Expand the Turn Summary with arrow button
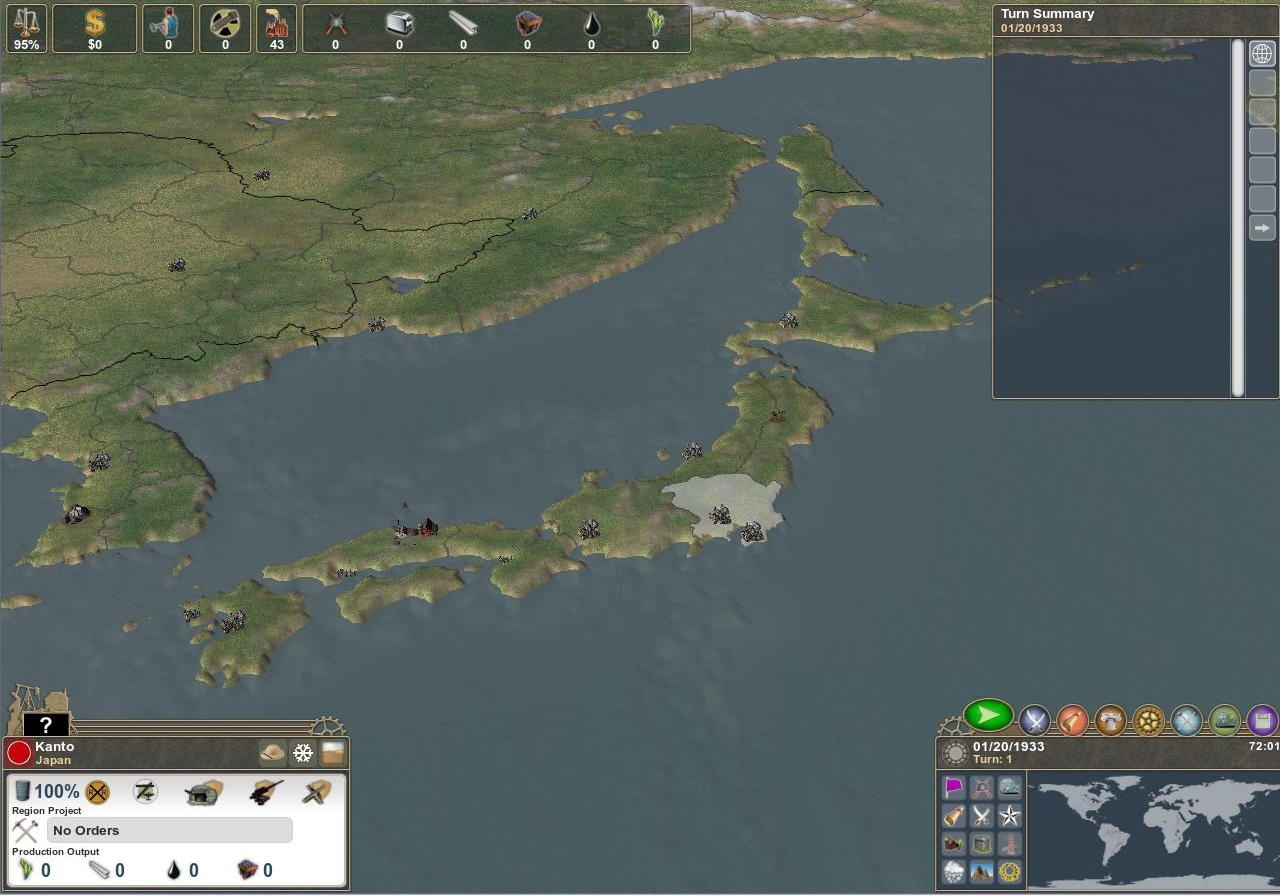This screenshot has width=1280, height=896. click(x=1262, y=228)
